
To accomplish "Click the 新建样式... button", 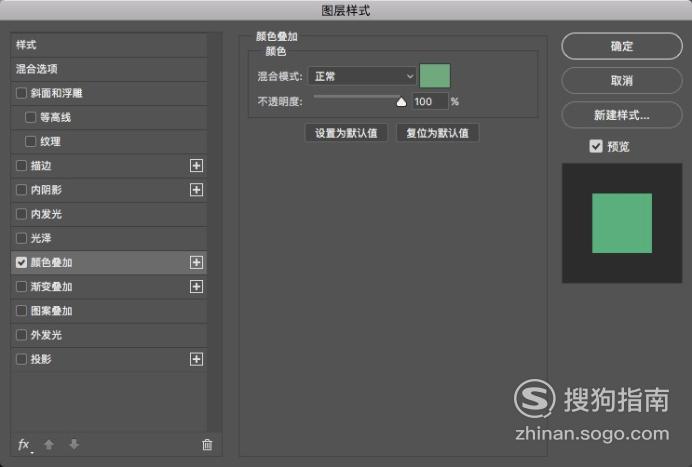I will point(622,115).
